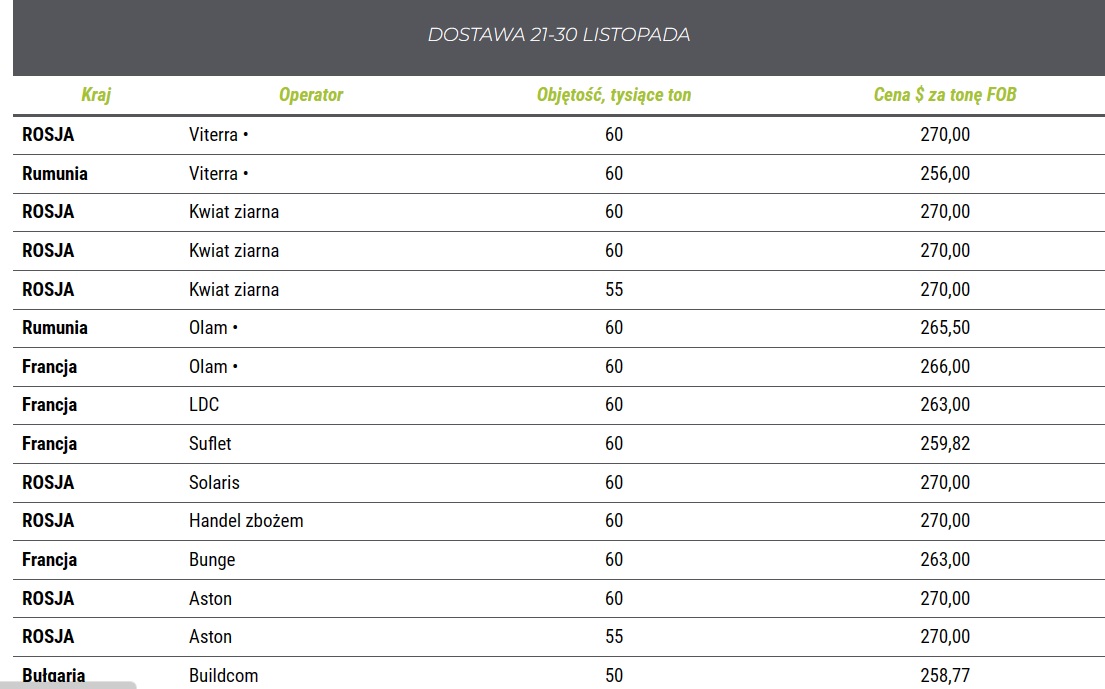Click the DOSTAWA 21-30 LISTOPADA header banner
The width and height of the screenshot is (1105, 689).
click(558, 35)
